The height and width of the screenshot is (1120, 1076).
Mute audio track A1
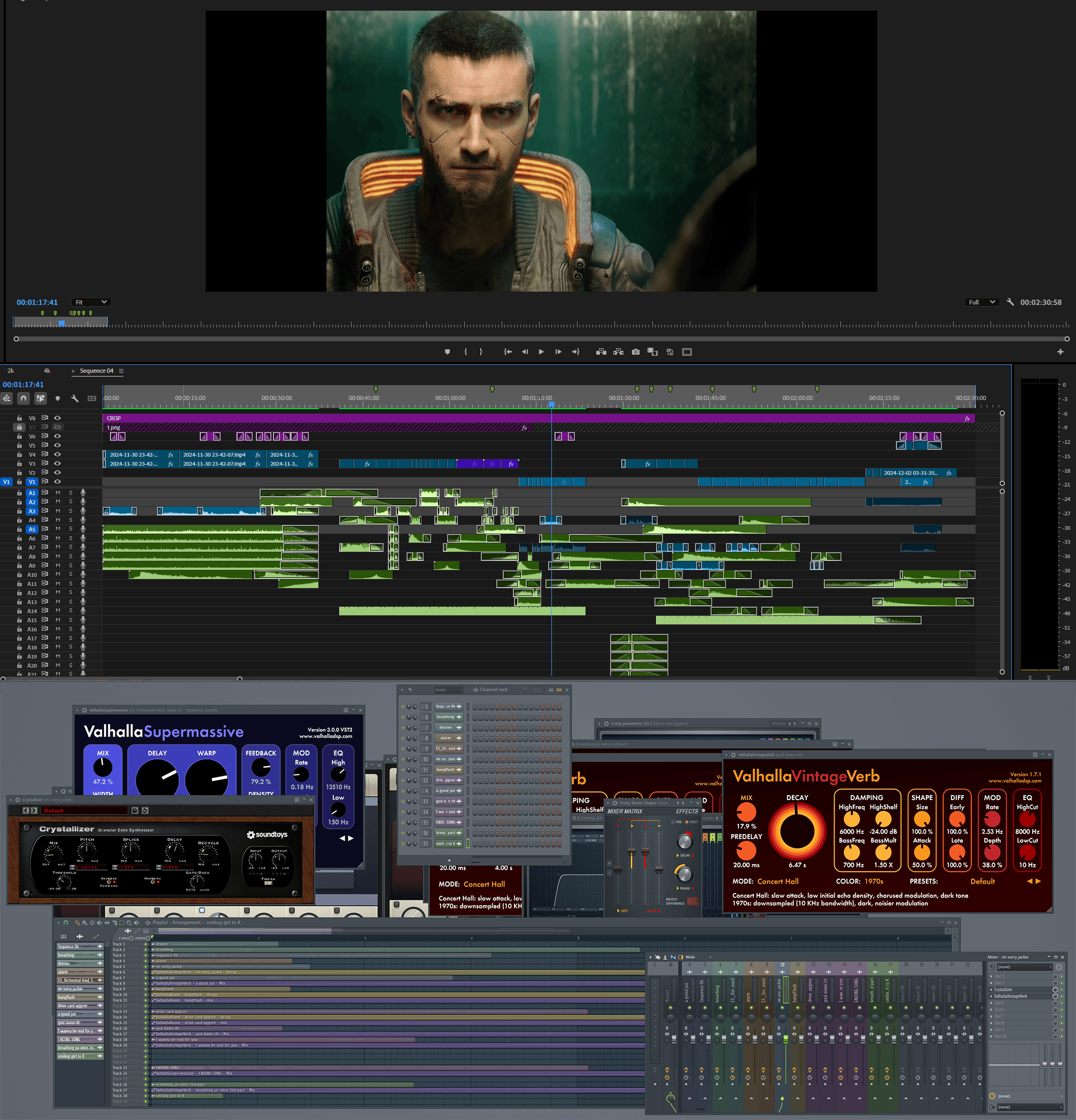click(x=58, y=492)
